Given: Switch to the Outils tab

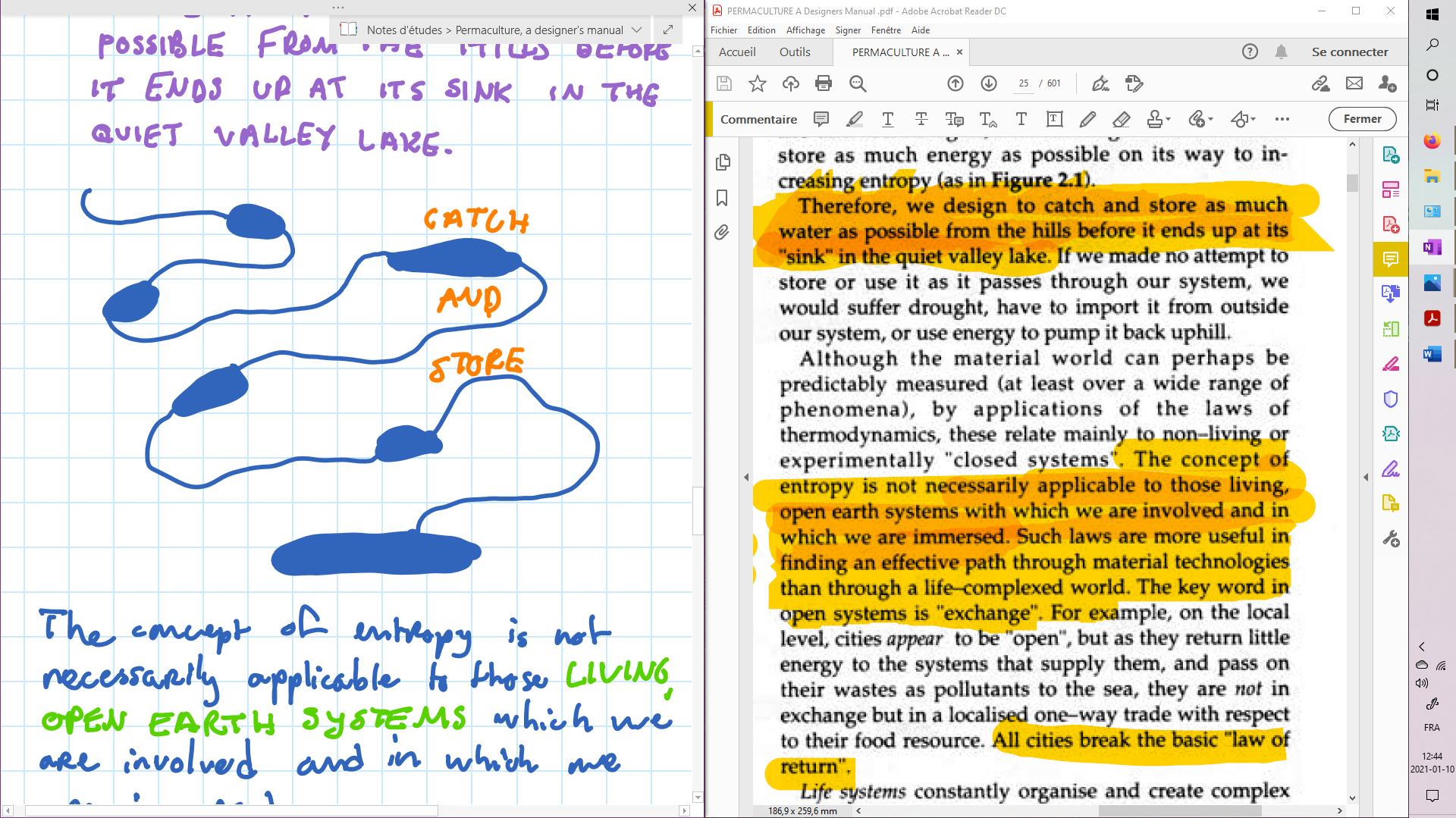Looking at the screenshot, I should coord(795,52).
